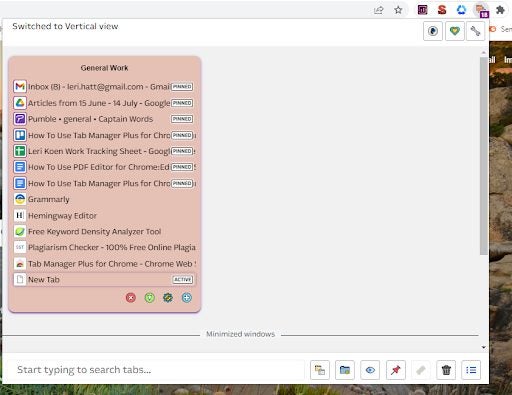Select the Gmail Inbox tab
The image size is (512, 395).
pos(104,87)
